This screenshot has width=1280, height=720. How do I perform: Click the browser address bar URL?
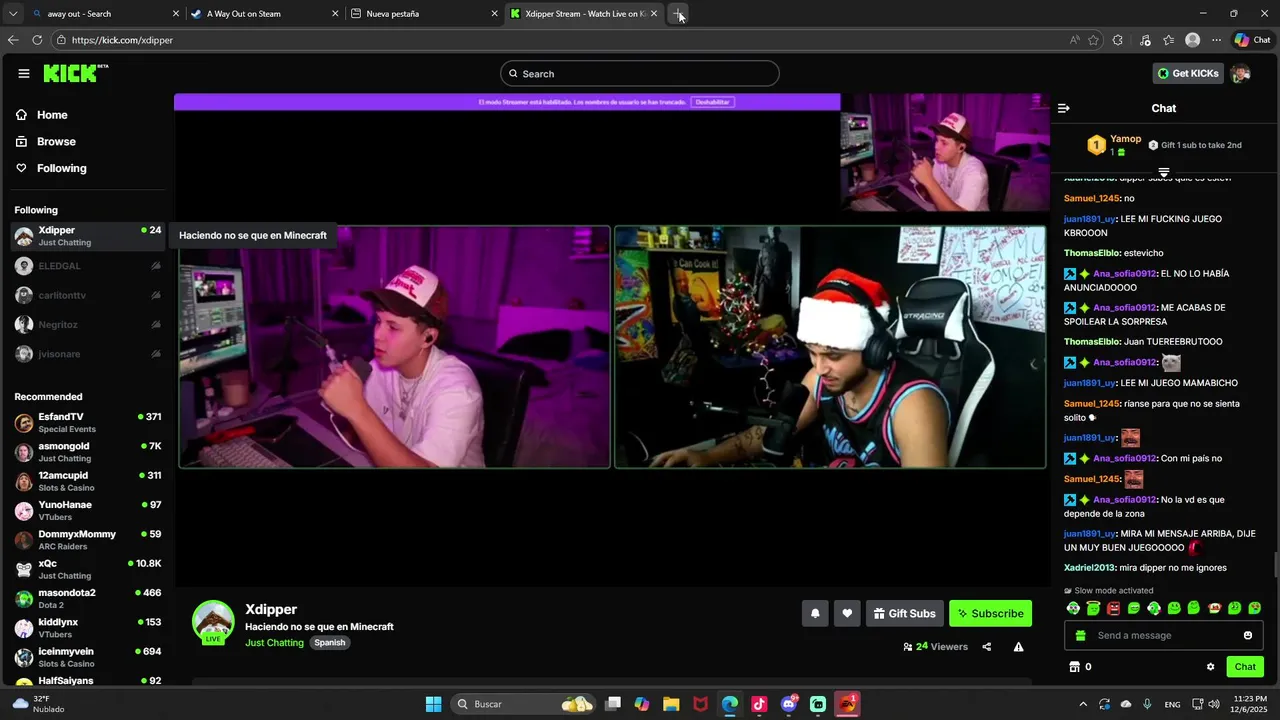122,40
